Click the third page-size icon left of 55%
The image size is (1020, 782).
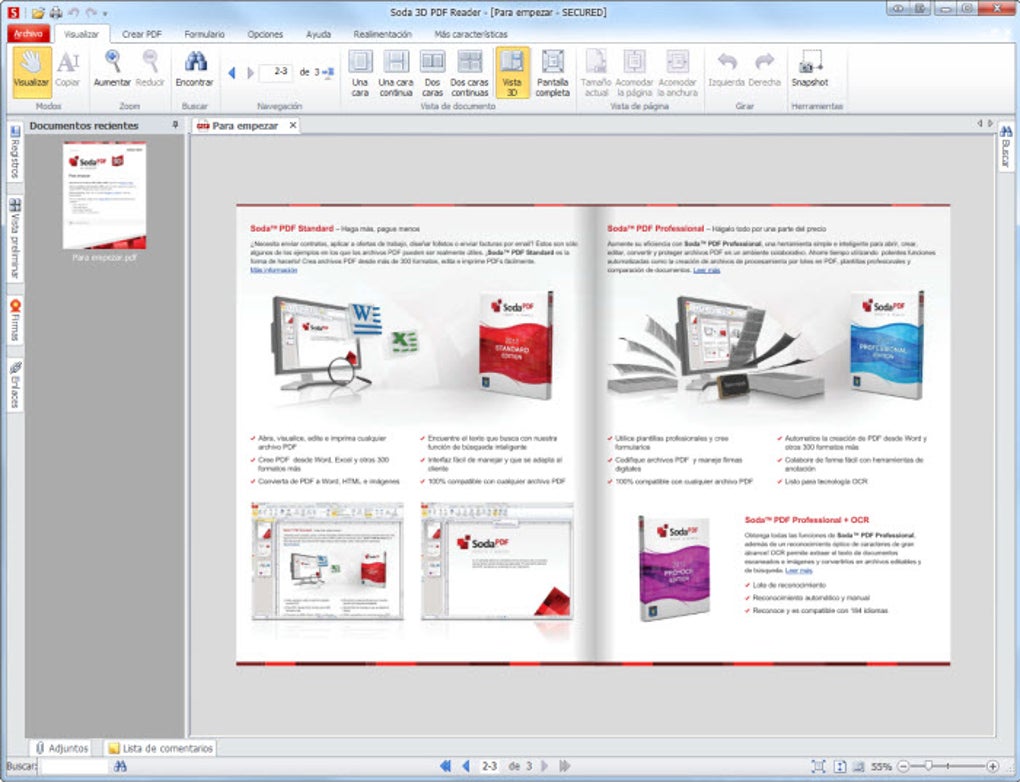[x=859, y=766]
